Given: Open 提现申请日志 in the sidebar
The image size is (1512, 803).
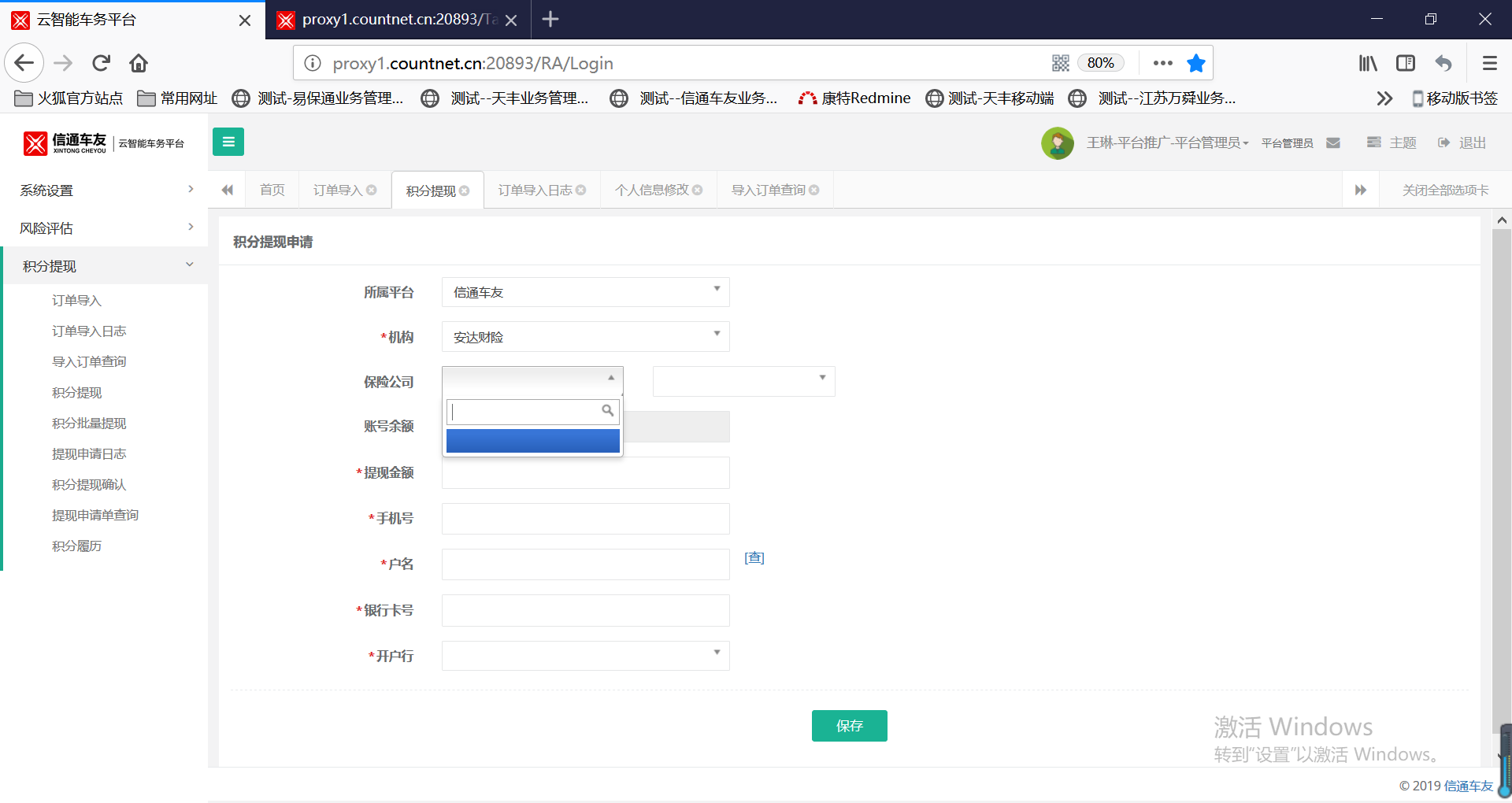Looking at the screenshot, I should [x=89, y=453].
